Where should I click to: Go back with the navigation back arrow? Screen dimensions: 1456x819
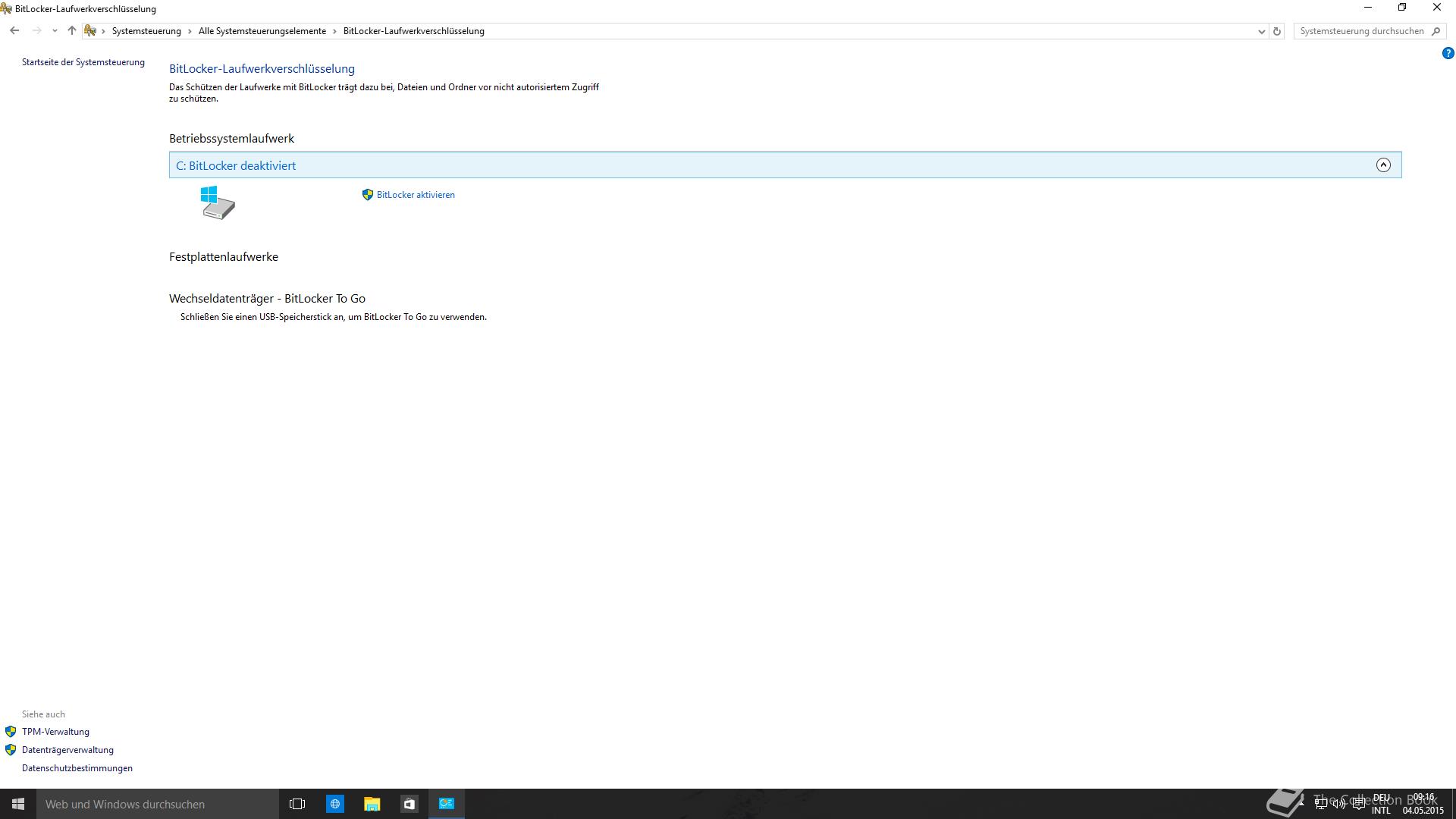[14, 31]
